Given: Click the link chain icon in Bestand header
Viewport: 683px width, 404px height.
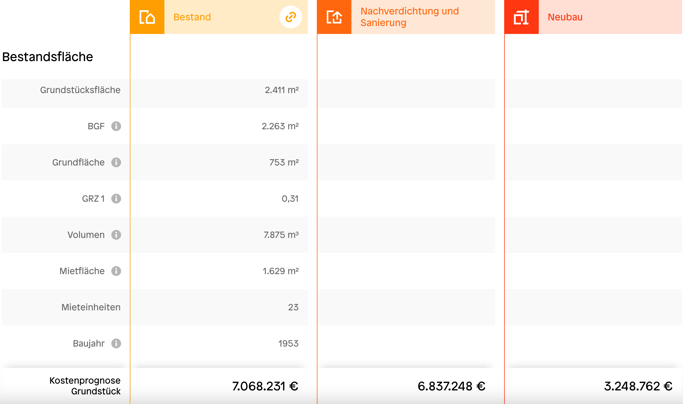Looking at the screenshot, I should pyautogui.click(x=291, y=17).
